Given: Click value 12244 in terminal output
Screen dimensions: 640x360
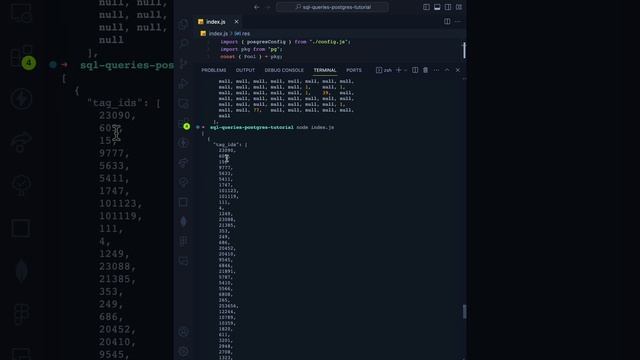Looking at the screenshot, I should [x=227, y=311].
